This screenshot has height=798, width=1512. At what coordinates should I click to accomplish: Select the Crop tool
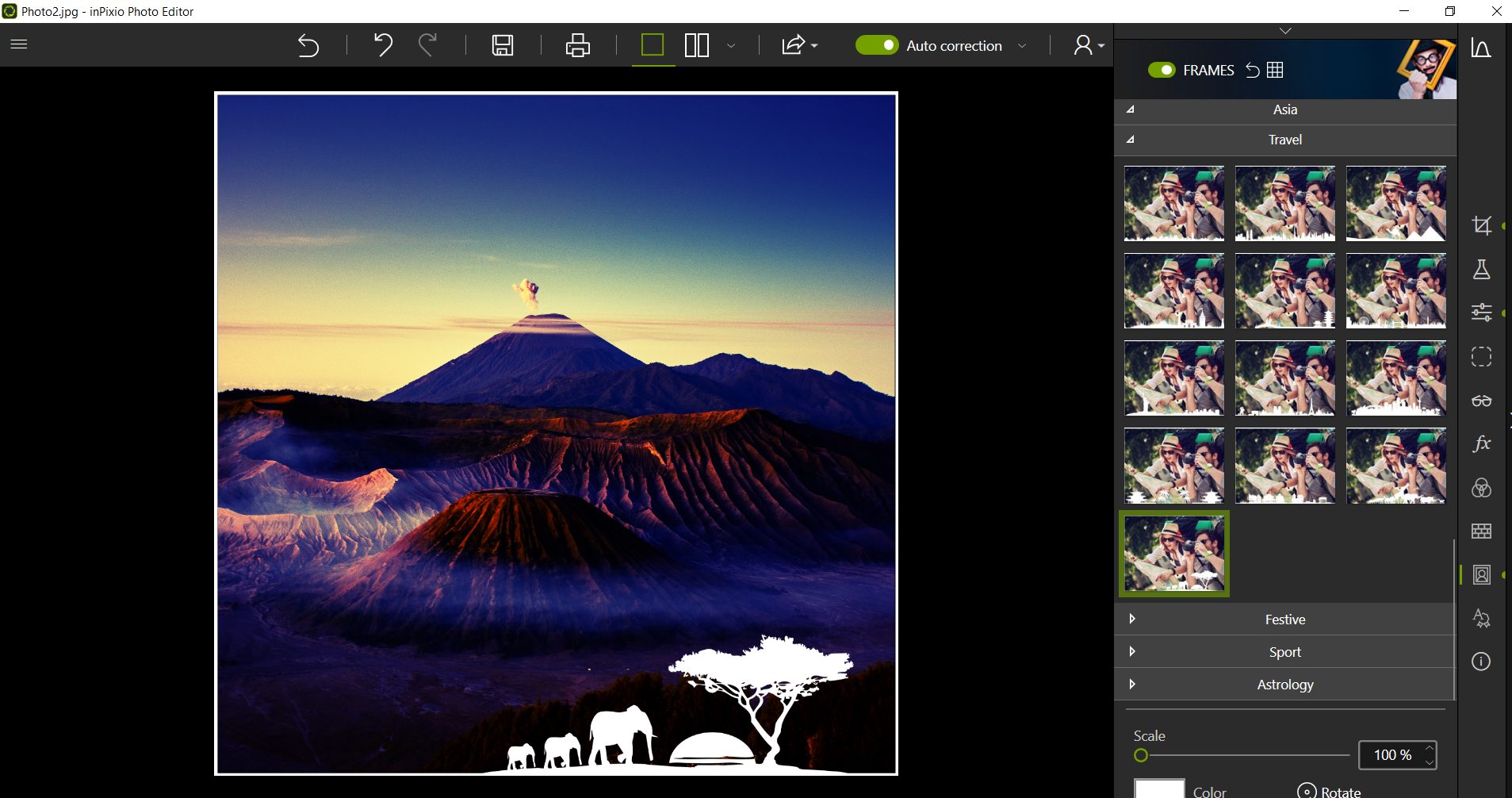(1481, 226)
